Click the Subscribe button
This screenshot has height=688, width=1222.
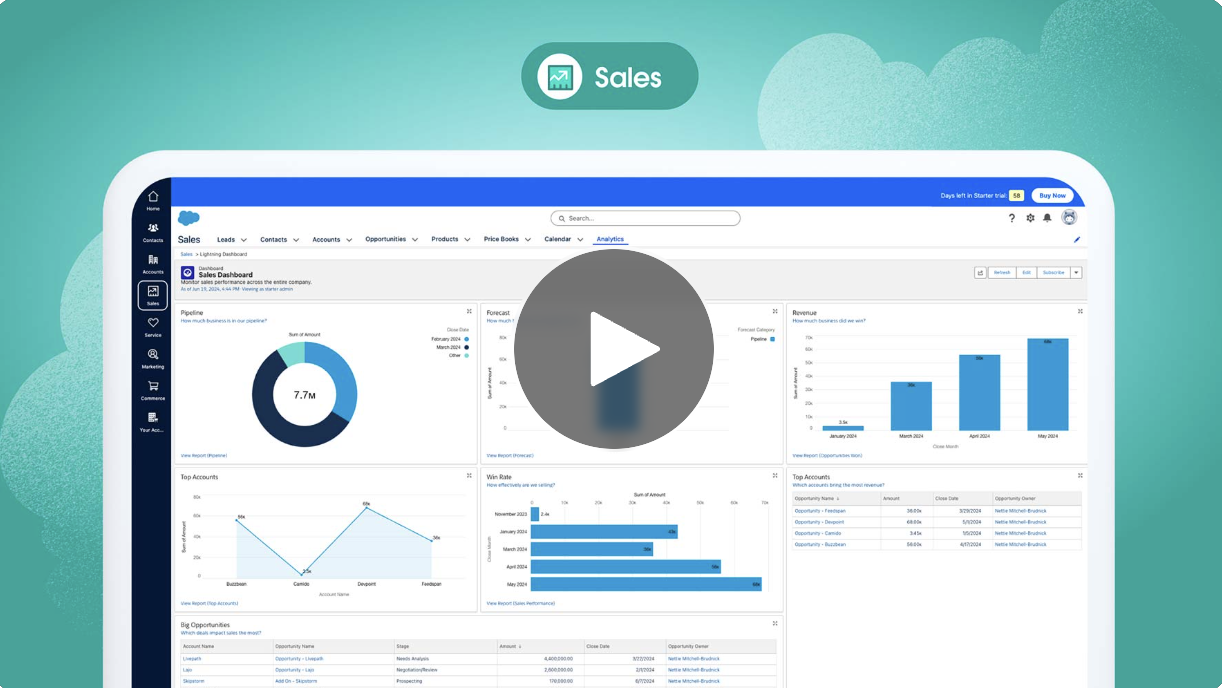pyautogui.click(x=1053, y=272)
